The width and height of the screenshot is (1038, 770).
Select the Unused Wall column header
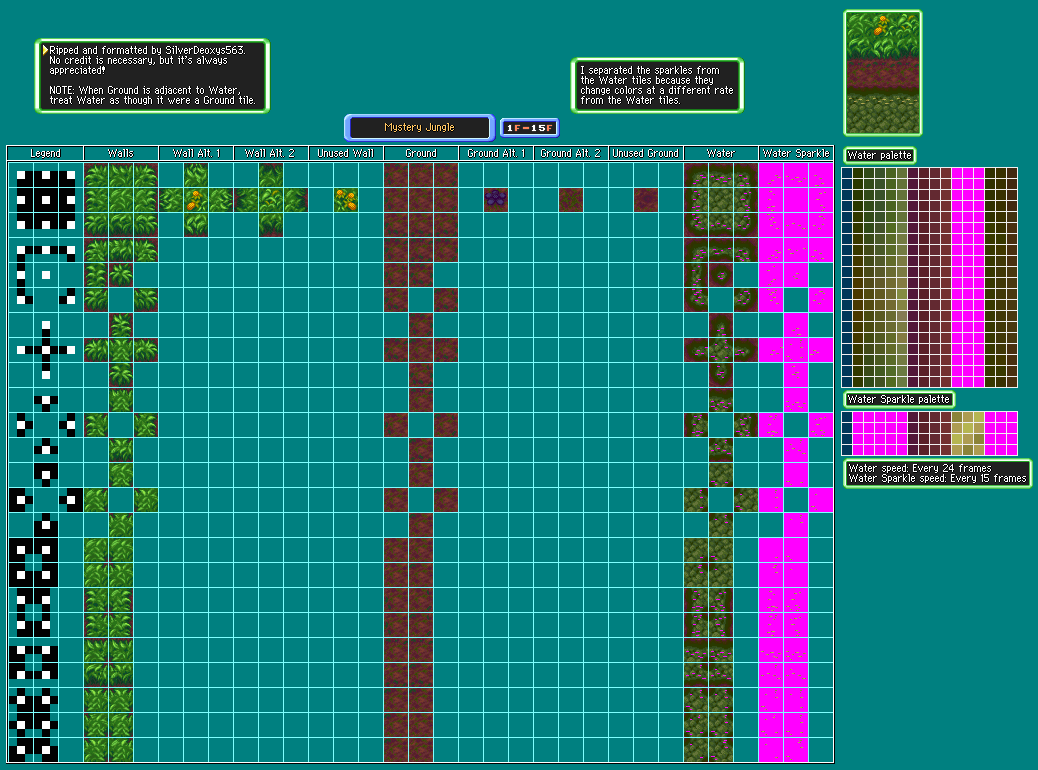[x=346, y=154]
